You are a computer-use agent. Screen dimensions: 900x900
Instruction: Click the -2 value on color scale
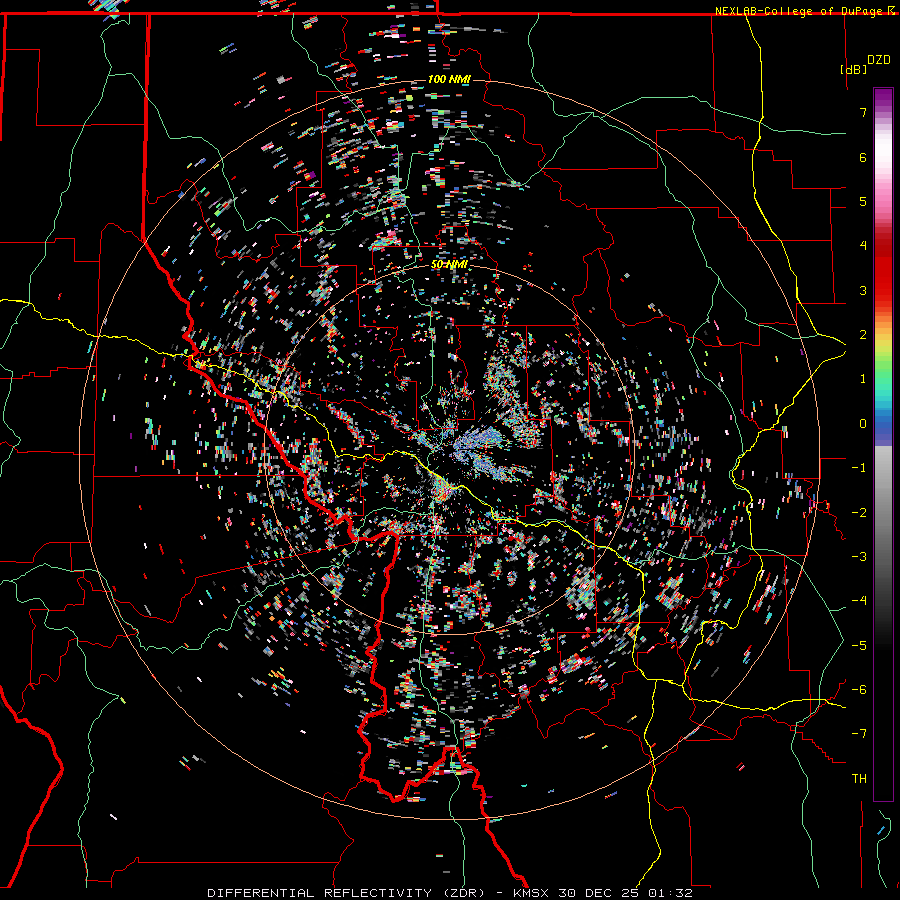859,513
